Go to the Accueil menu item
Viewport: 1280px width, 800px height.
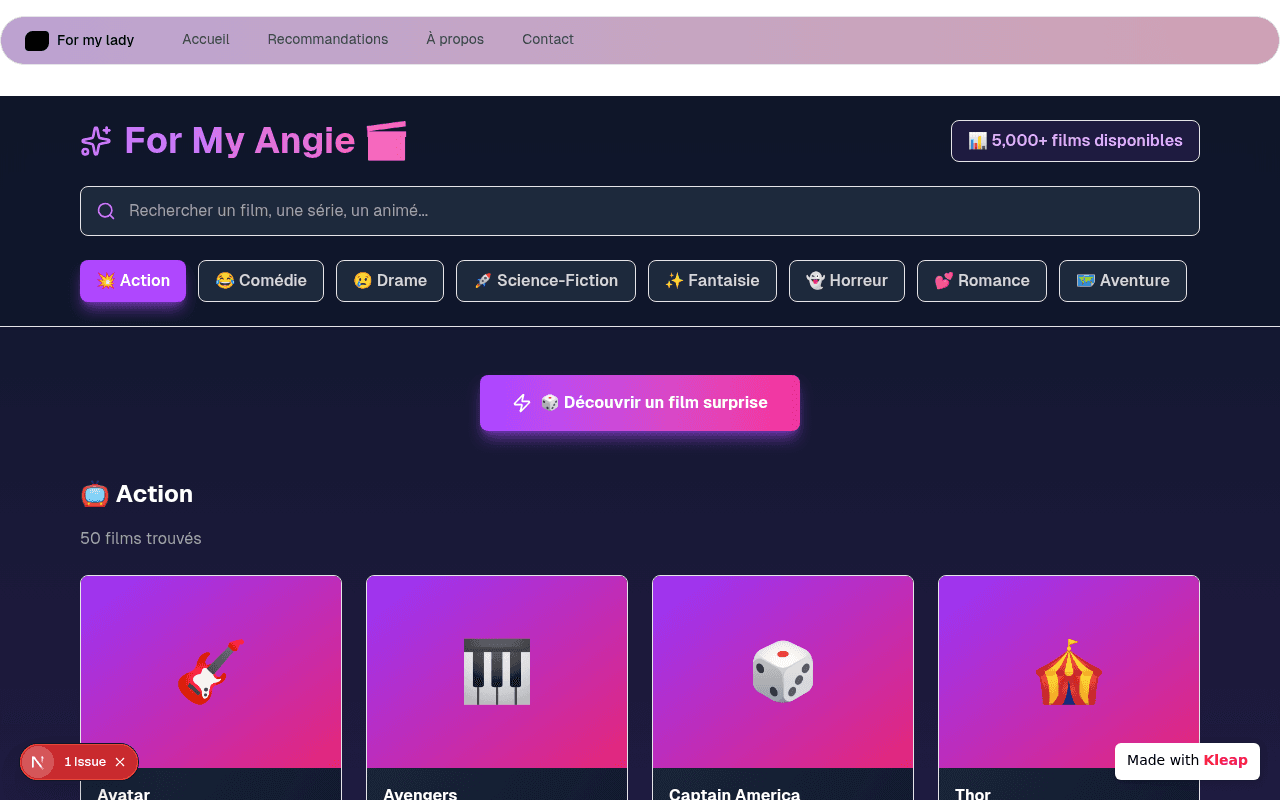[x=206, y=39]
